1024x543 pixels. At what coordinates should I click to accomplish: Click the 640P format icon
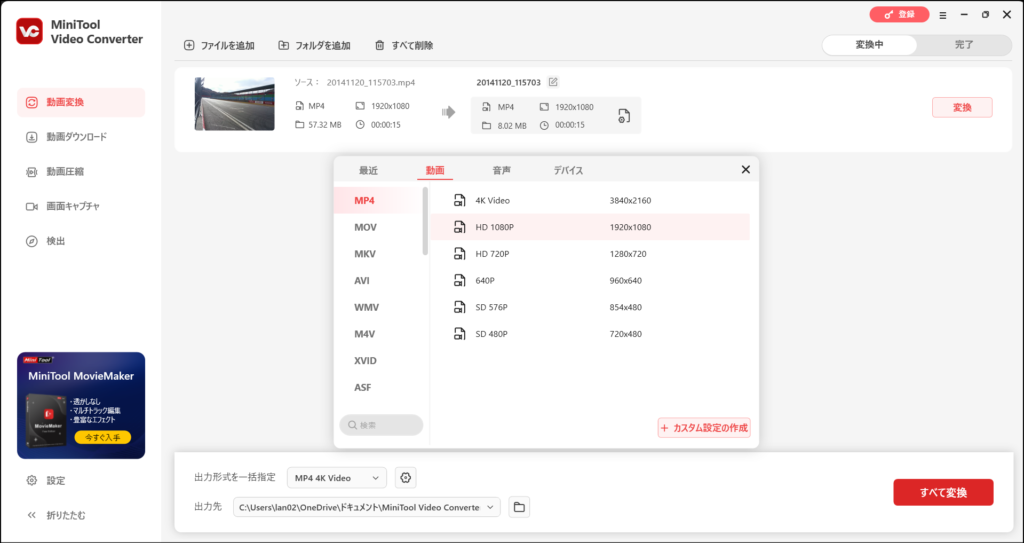[x=460, y=280]
